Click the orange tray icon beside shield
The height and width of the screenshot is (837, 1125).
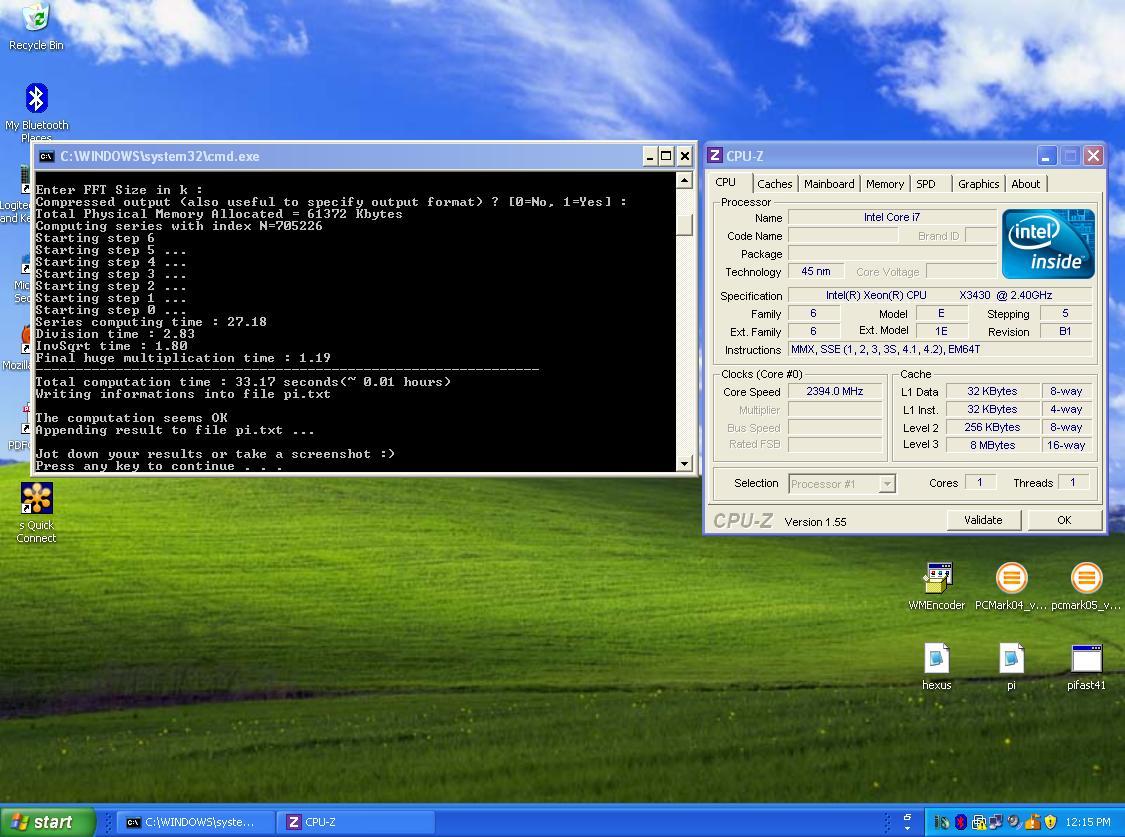pos(1032,821)
